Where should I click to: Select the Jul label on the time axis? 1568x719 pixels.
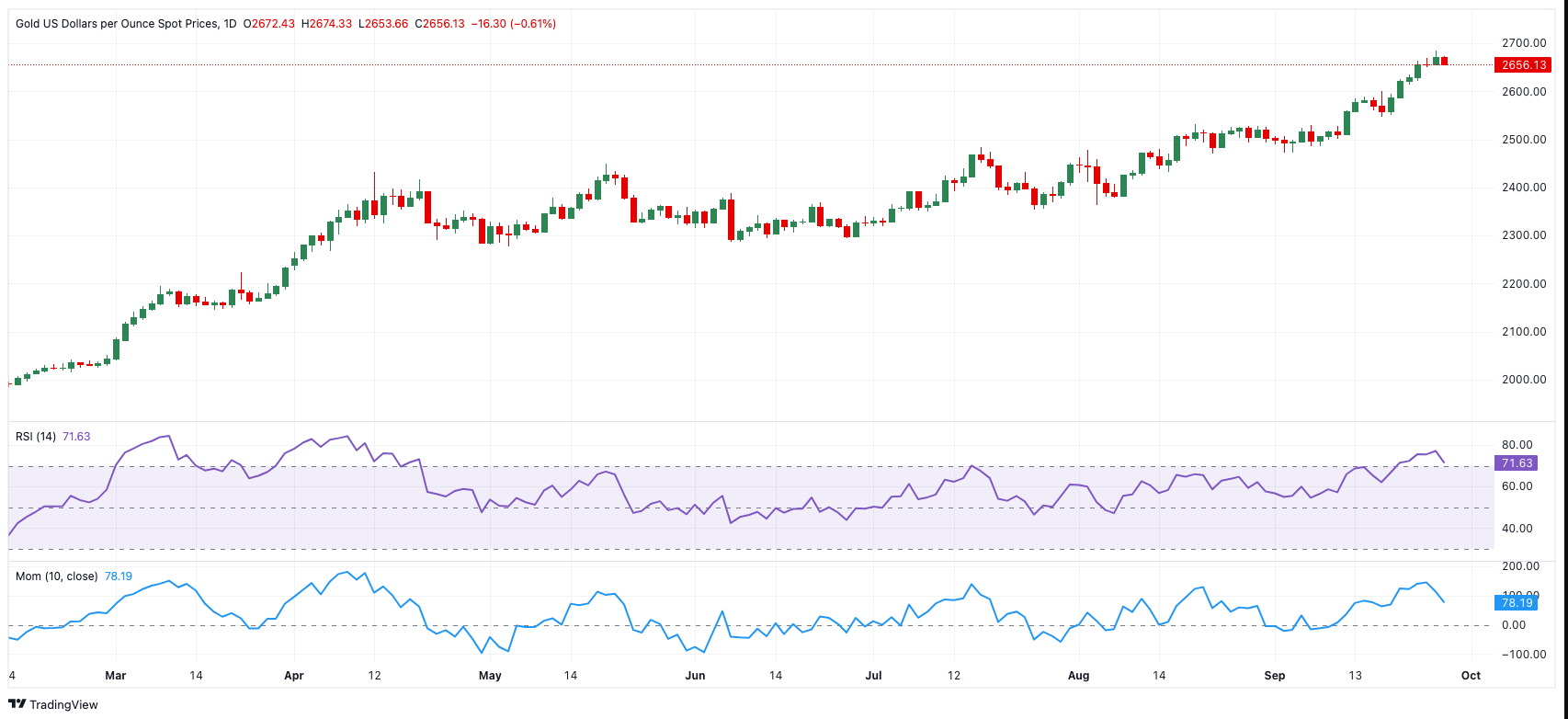pyautogui.click(x=873, y=676)
